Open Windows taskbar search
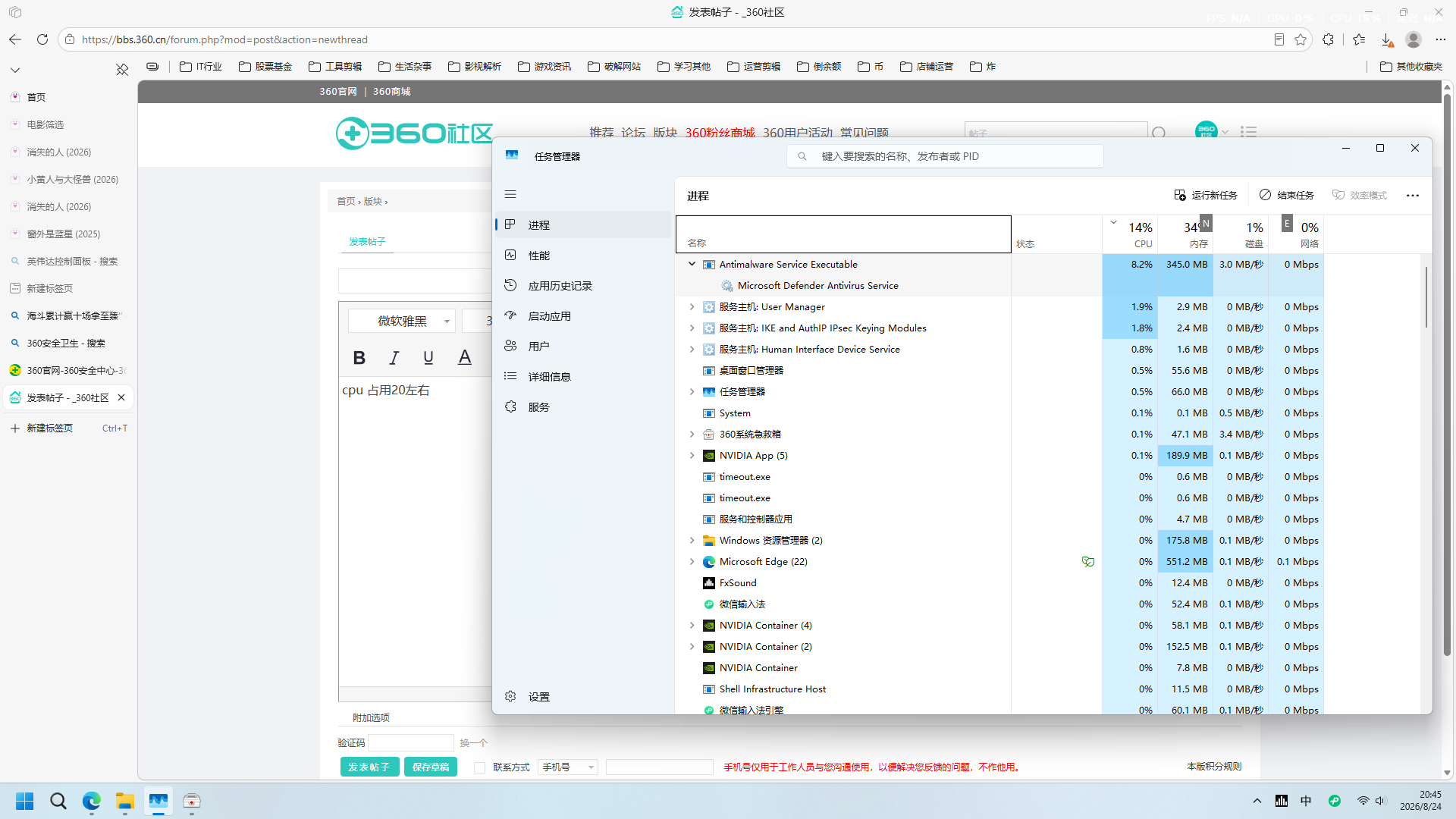Screen dimensions: 1456x819 [x=58, y=801]
